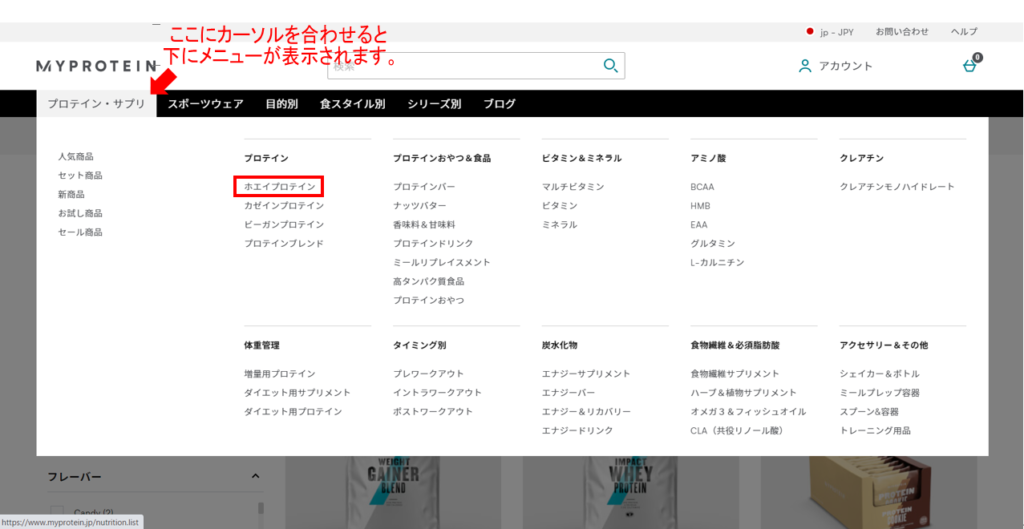Choose ポストワークアウト from the menu

pyautogui.click(x=433, y=412)
